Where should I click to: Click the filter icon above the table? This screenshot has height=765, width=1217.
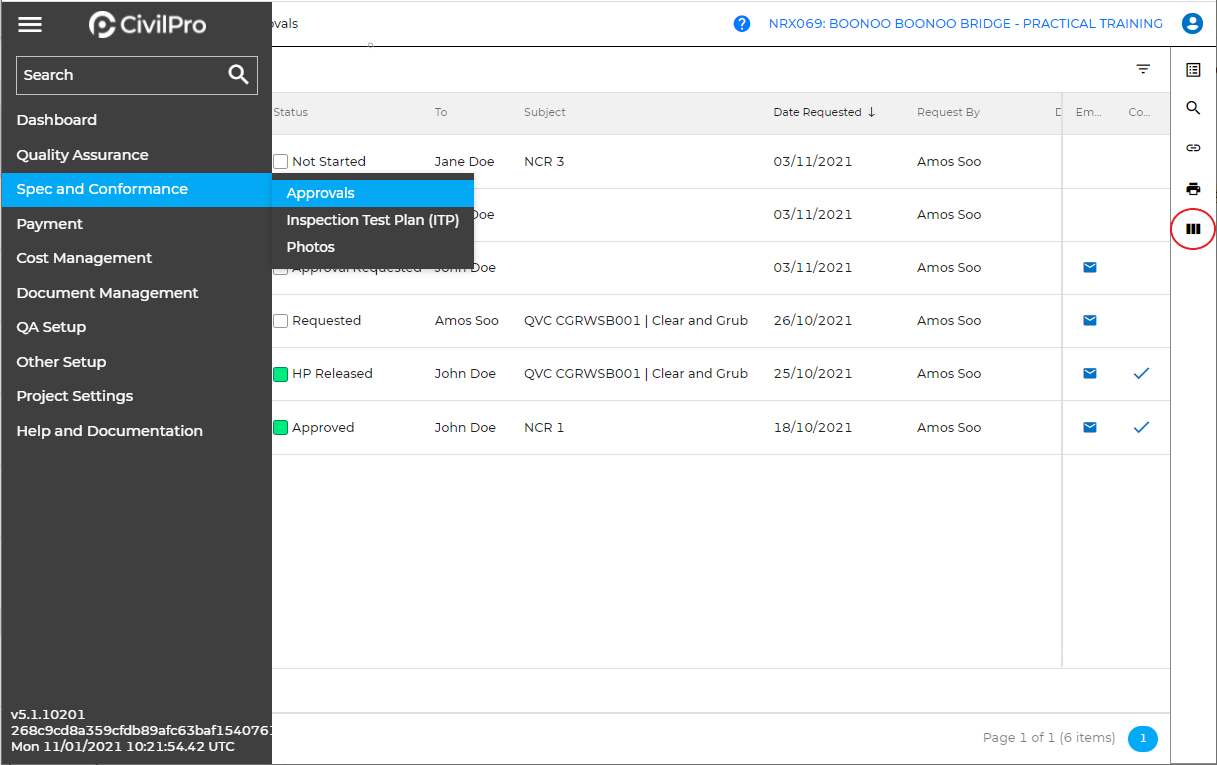pyautogui.click(x=1143, y=69)
